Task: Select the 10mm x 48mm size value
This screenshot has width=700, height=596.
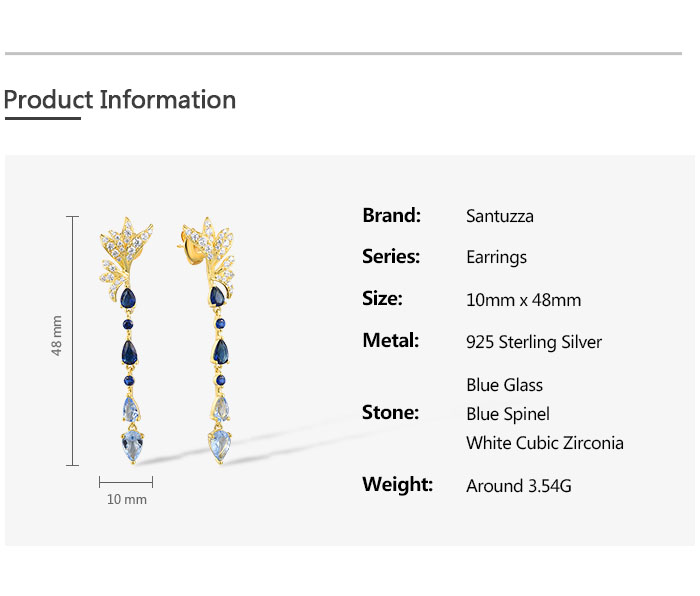Action: [523, 300]
